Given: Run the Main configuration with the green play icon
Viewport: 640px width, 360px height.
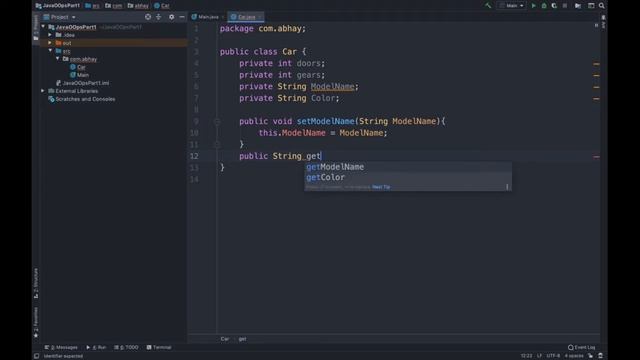Looking at the screenshot, I should click(x=533, y=6).
